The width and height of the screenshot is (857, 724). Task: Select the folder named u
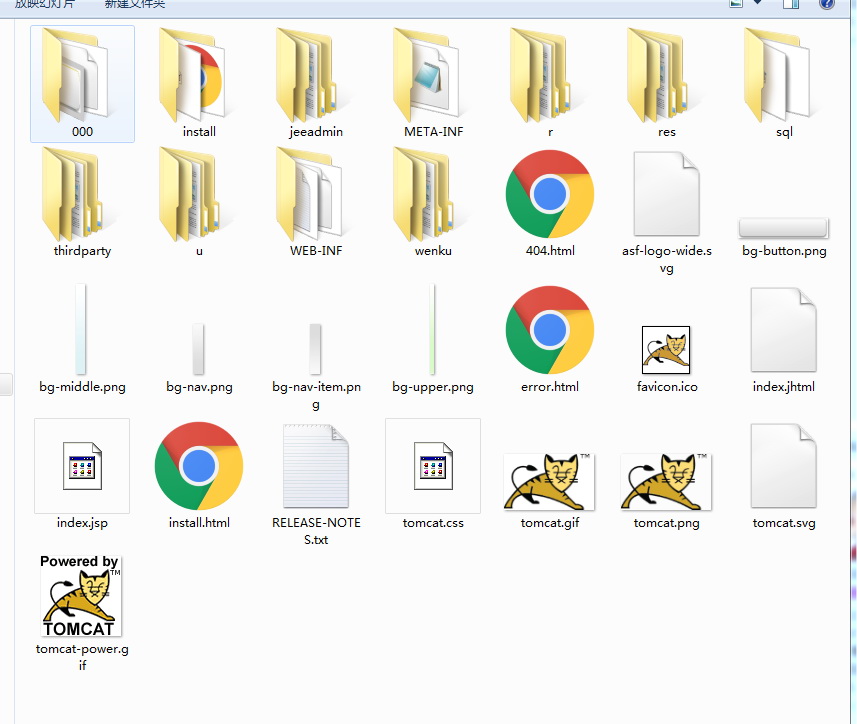199,203
